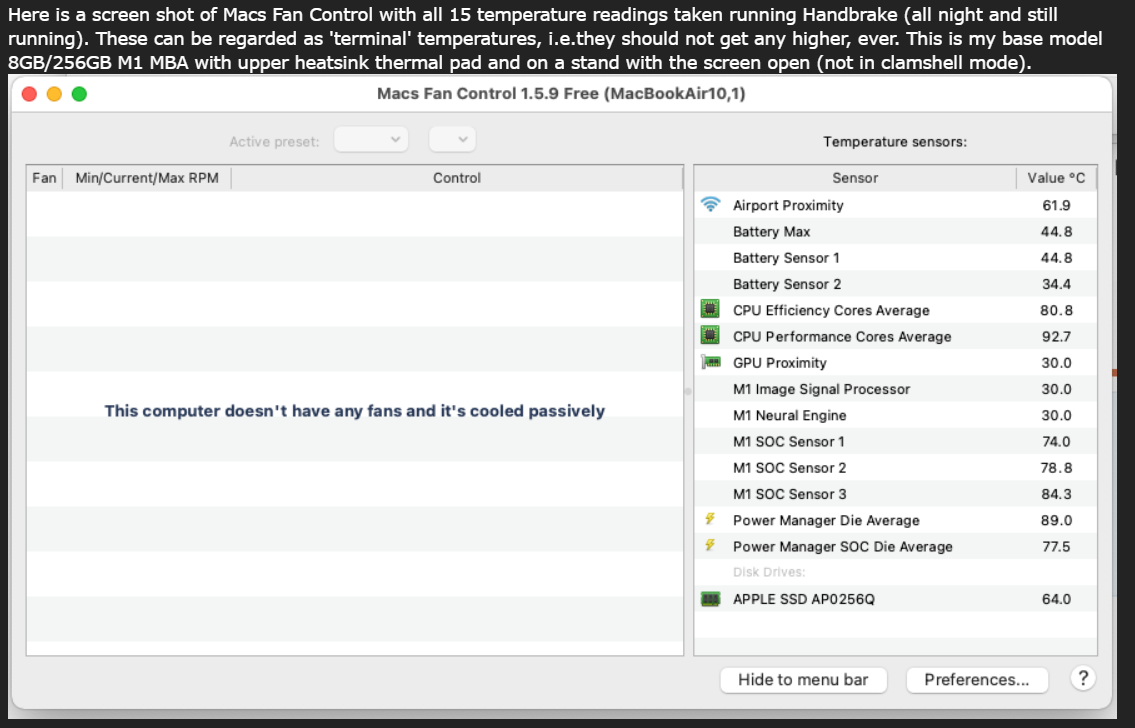
Task: Click the Hide to menu bar button
Action: 803,680
